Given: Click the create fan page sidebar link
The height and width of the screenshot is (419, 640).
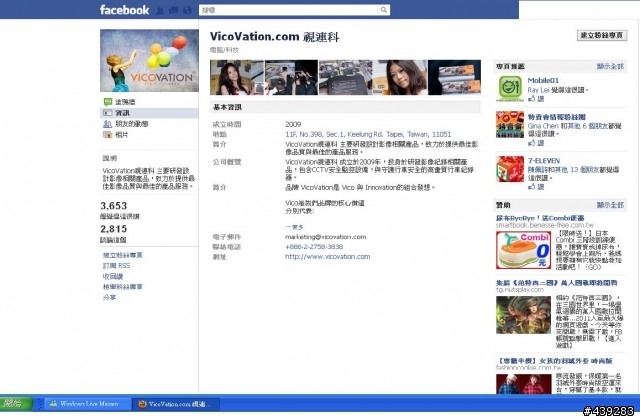Looking at the screenshot, I should click(122, 255).
